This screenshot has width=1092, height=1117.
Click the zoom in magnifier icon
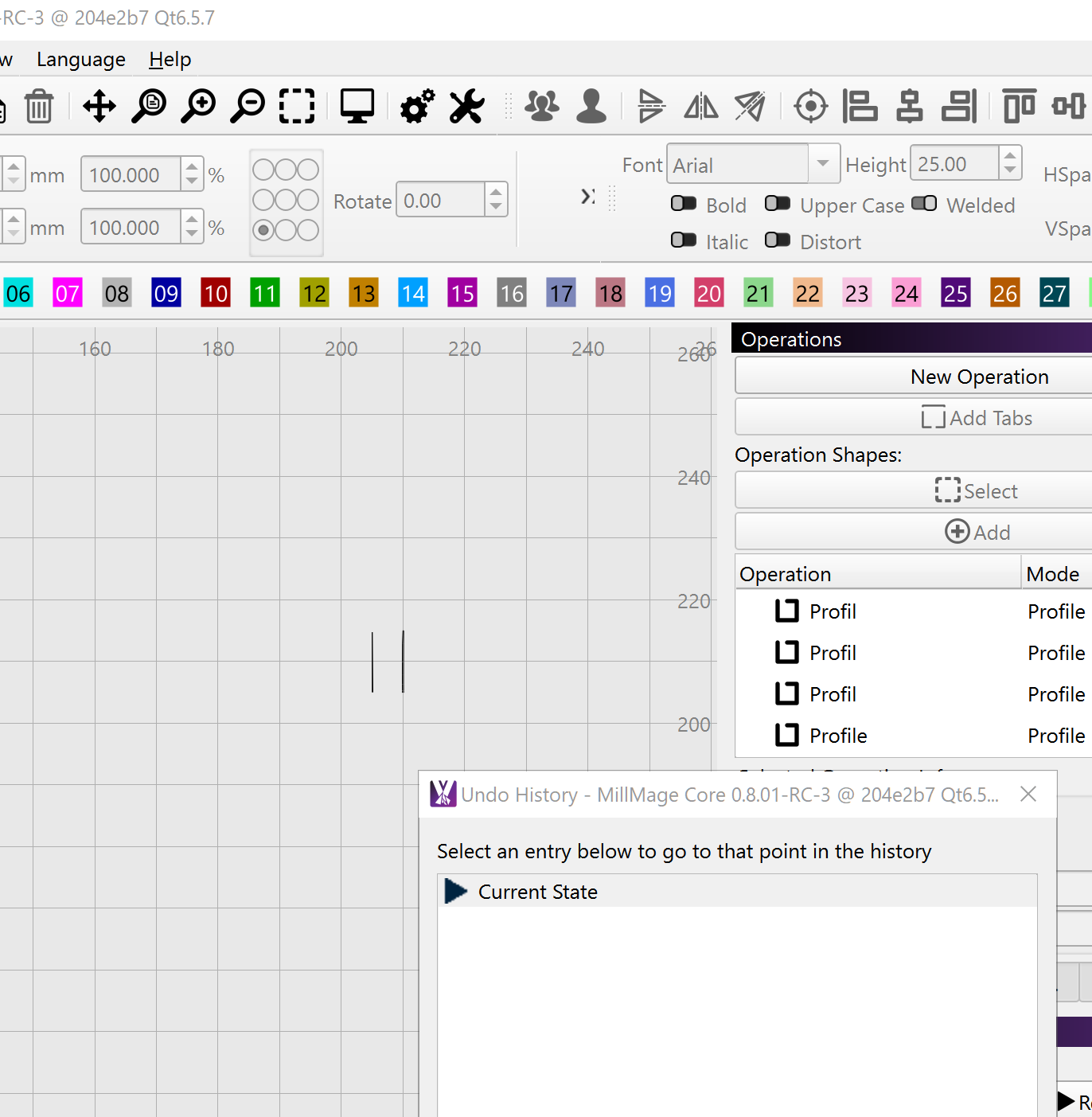coord(198,106)
